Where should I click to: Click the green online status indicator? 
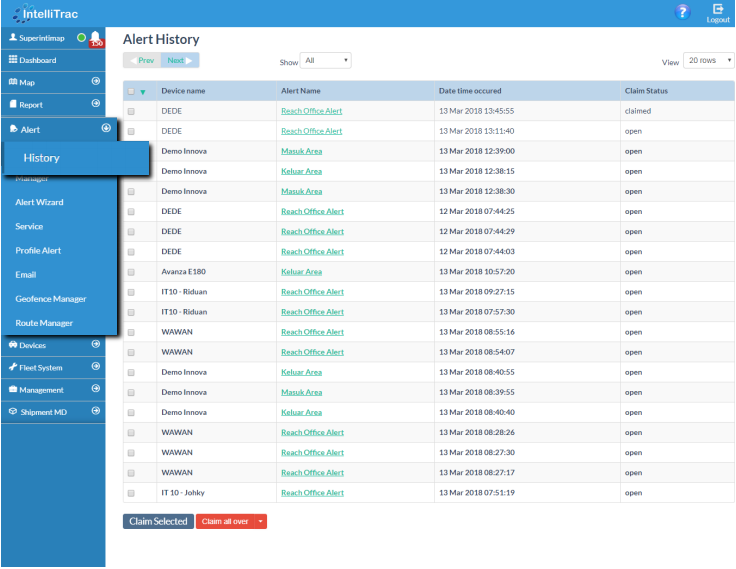pos(81,37)
